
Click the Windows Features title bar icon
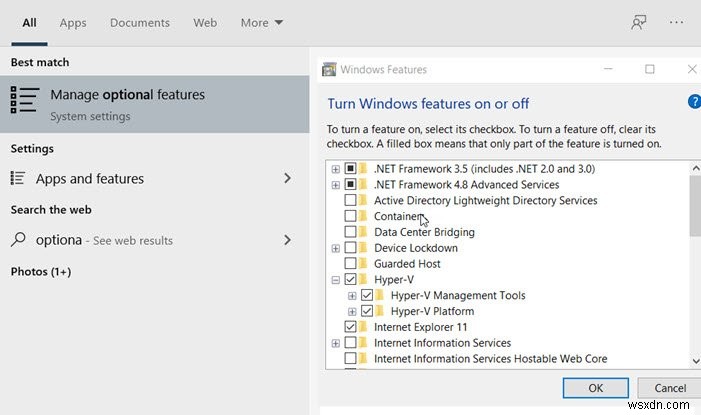[329, 70]
